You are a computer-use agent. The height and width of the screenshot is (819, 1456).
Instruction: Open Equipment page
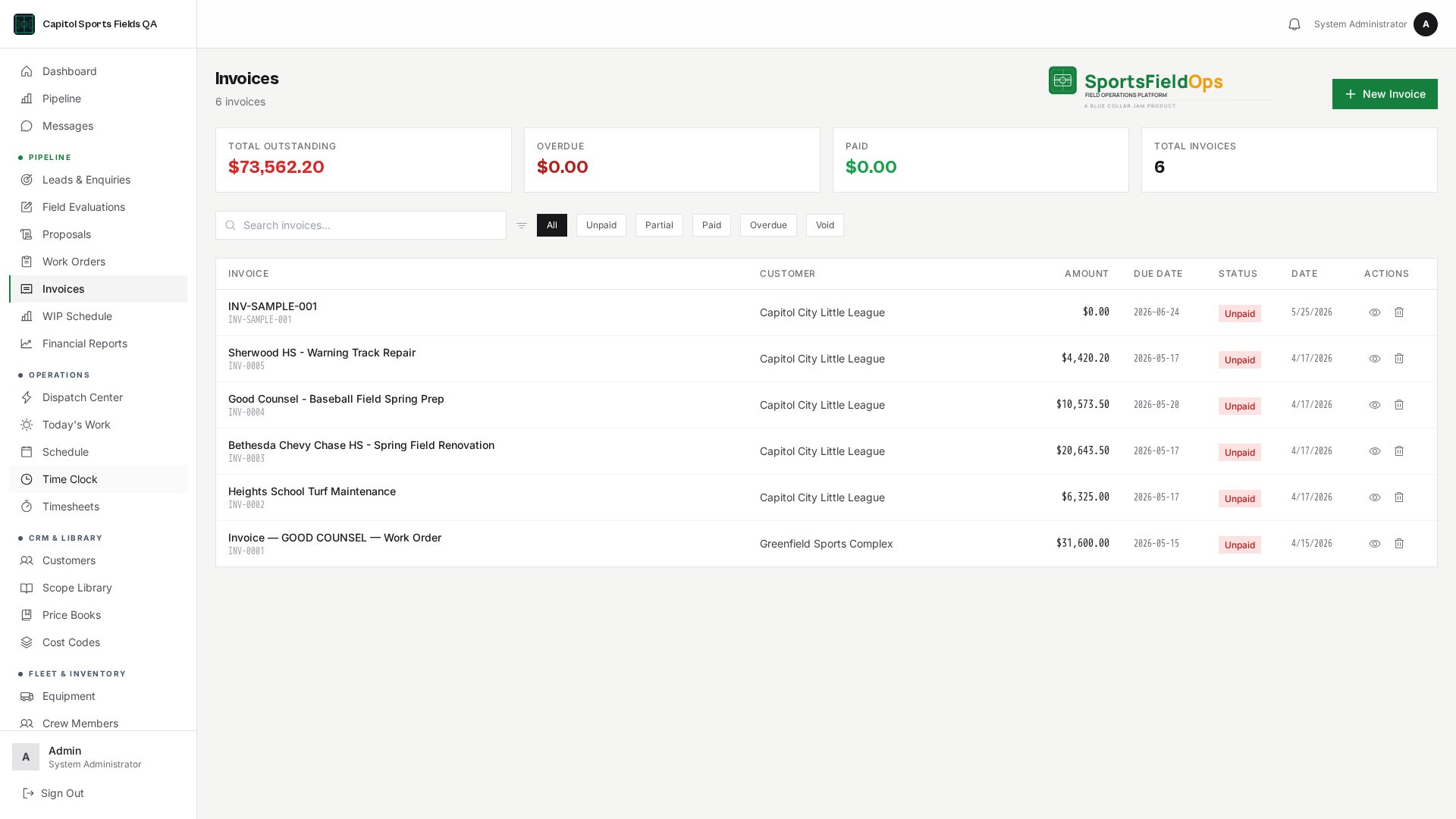(x=98, y=696)
